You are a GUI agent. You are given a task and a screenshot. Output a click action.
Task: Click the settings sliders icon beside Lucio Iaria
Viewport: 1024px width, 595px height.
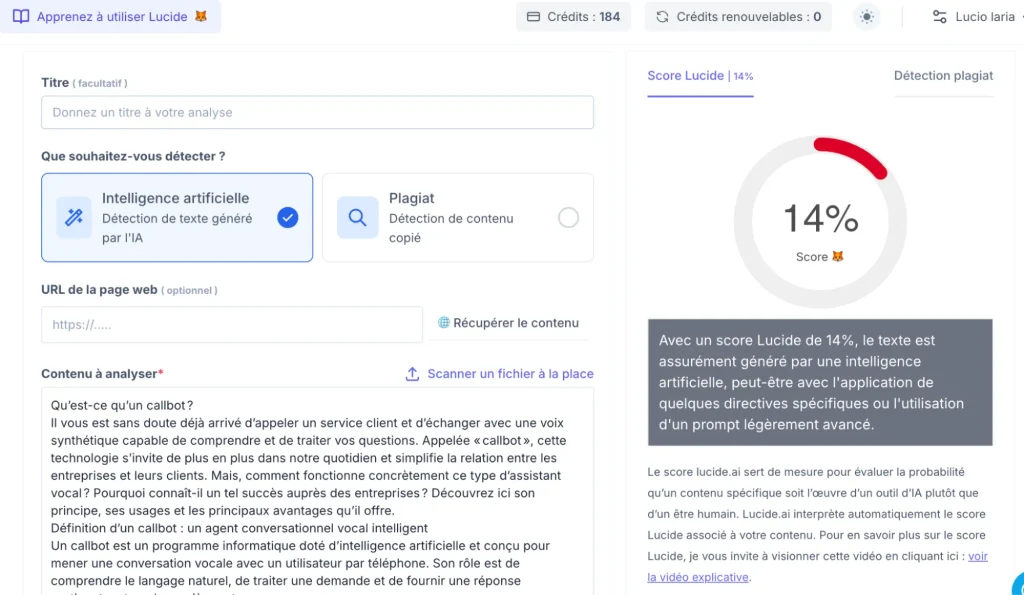(x=939, y=17)
